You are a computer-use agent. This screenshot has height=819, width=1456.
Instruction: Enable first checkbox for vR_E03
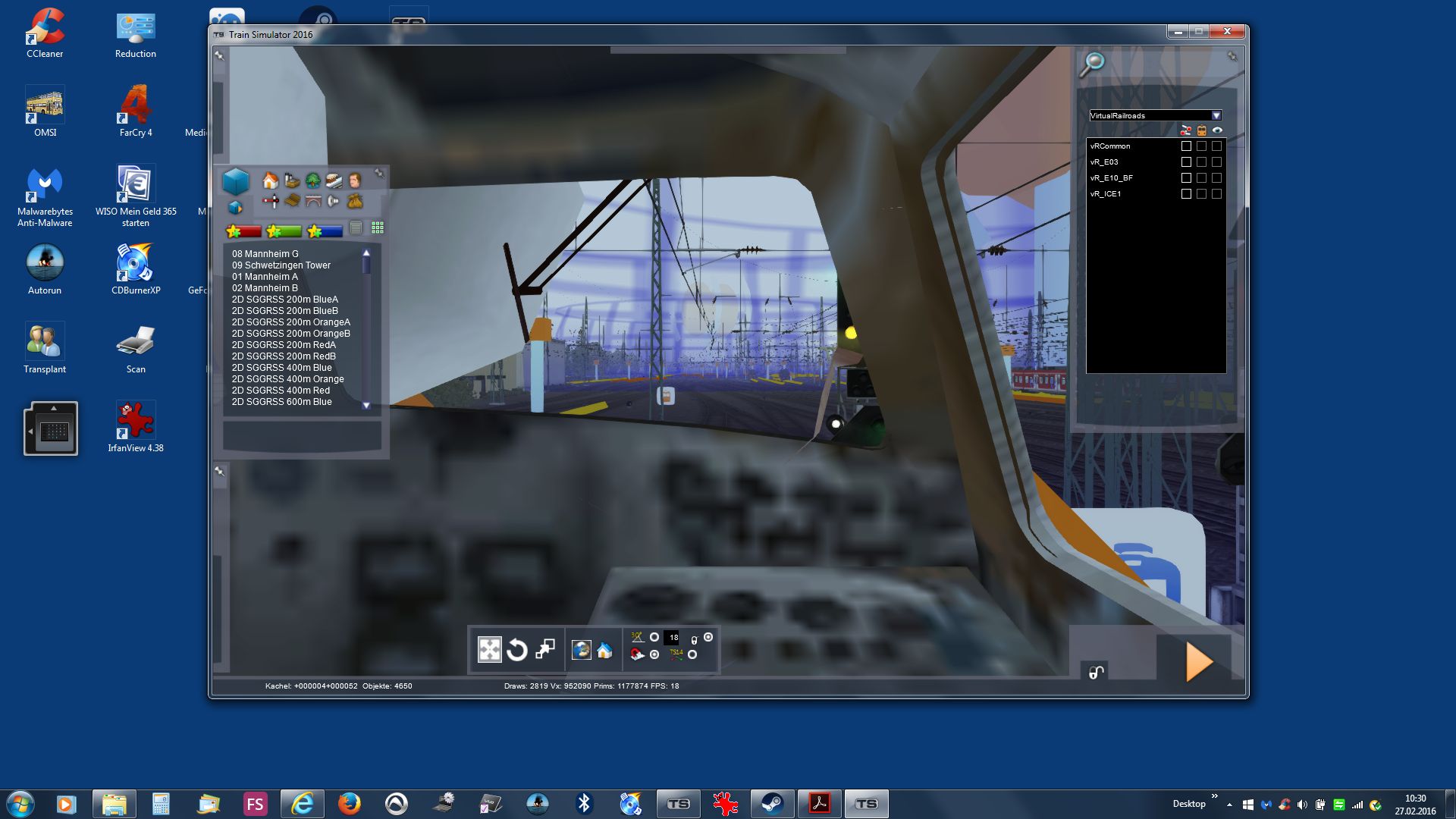point(1186,162)
